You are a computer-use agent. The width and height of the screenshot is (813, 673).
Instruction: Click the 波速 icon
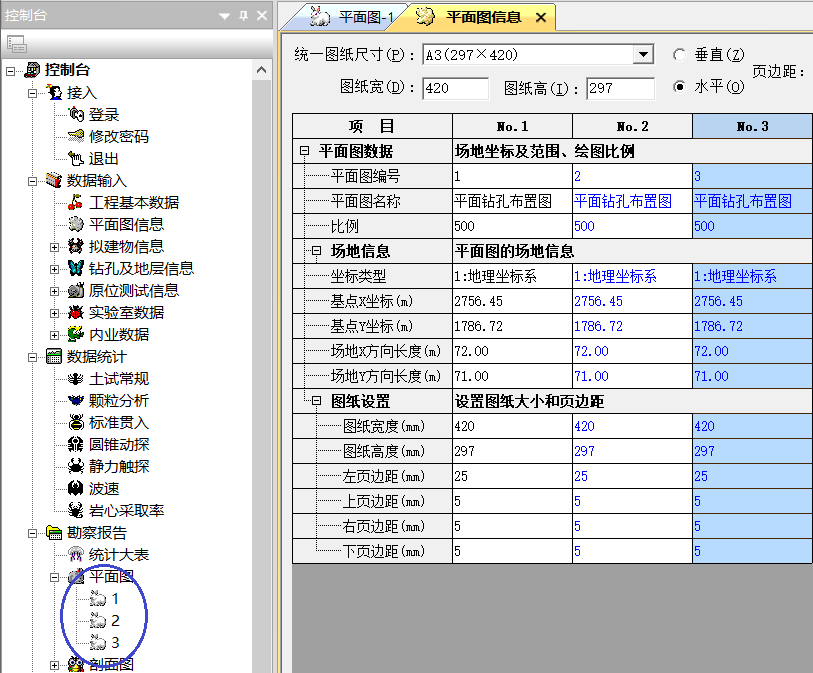tap(76, 488)
